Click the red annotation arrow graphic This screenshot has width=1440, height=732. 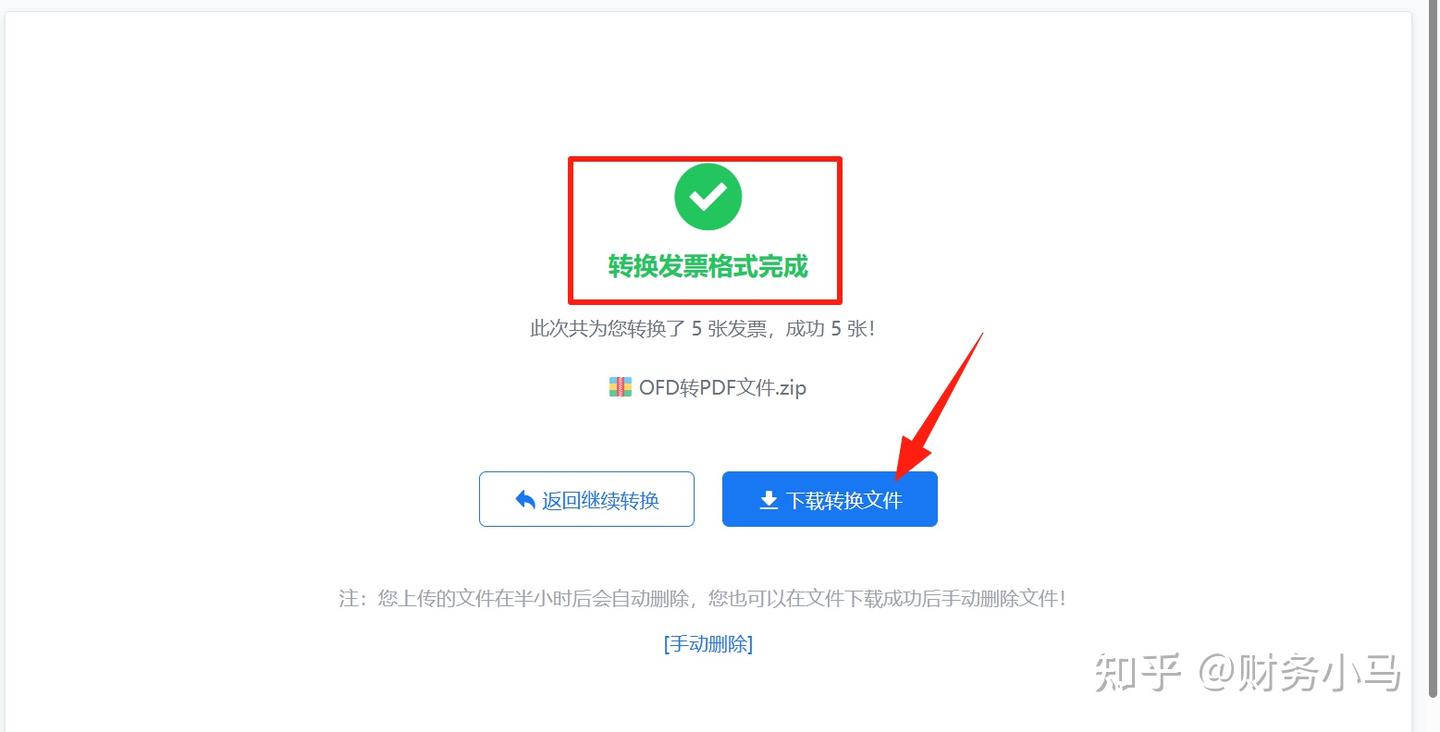pyautogui.click(x=939, y=405)
